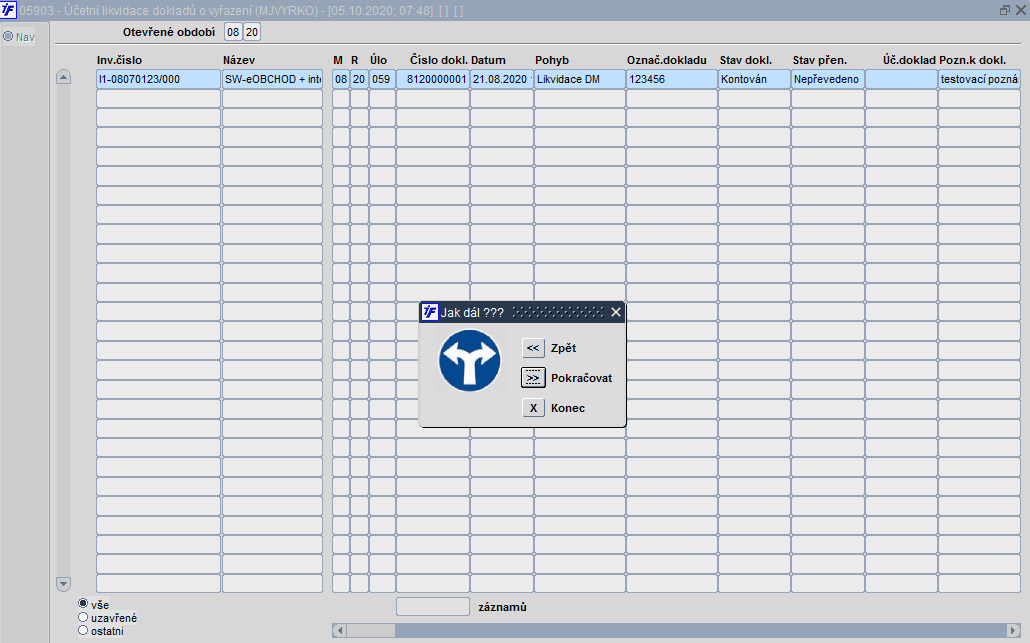Click the Pohyb cell Likvidace DM
Viewport: 1030px width, 643px height.
coord(579,79)
